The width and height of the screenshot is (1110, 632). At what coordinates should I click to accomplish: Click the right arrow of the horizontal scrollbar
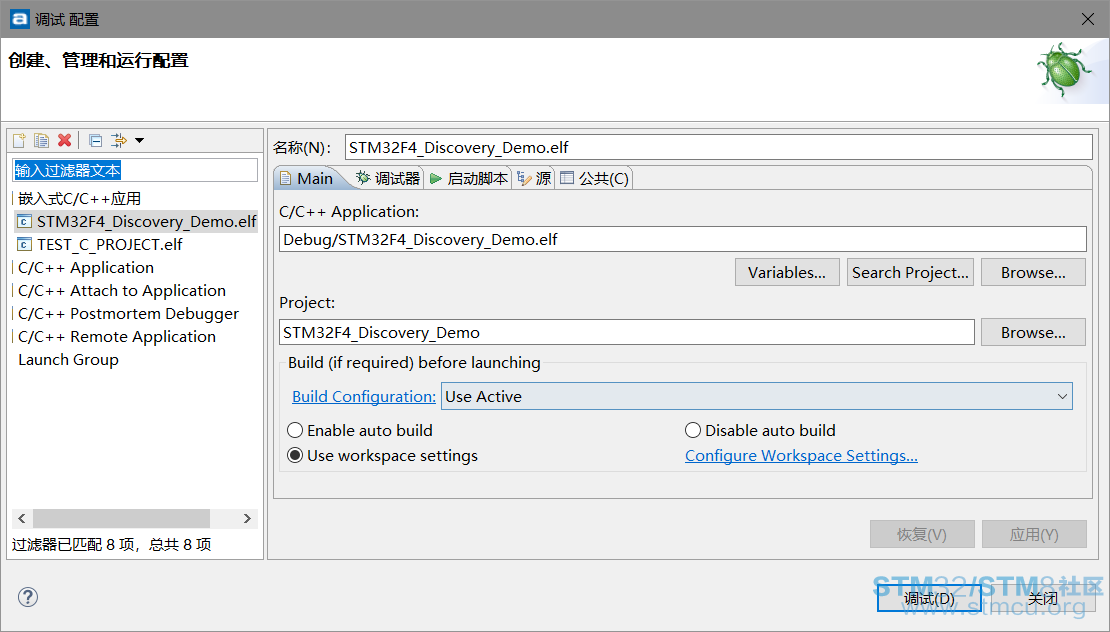click(247, 519)
